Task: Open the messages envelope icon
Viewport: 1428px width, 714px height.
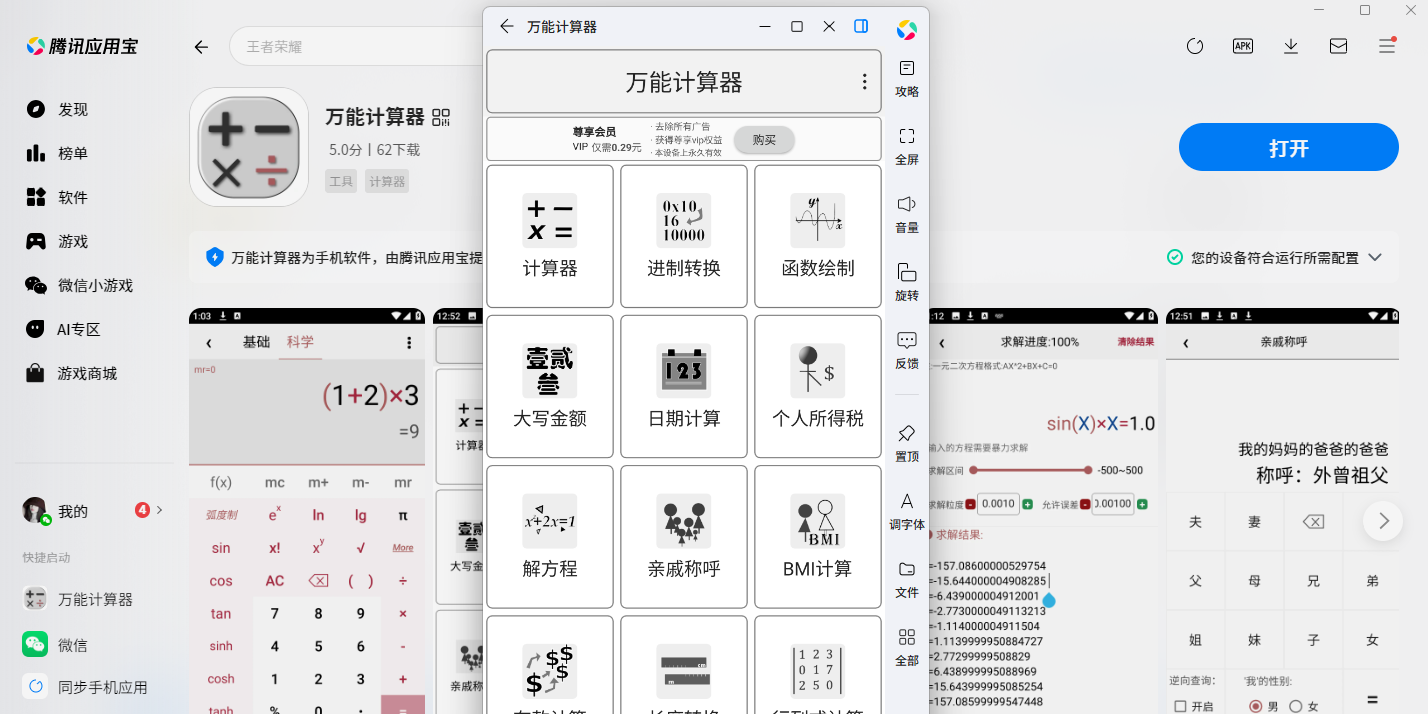Action: pyautogui.click(x=1338, y=46)
